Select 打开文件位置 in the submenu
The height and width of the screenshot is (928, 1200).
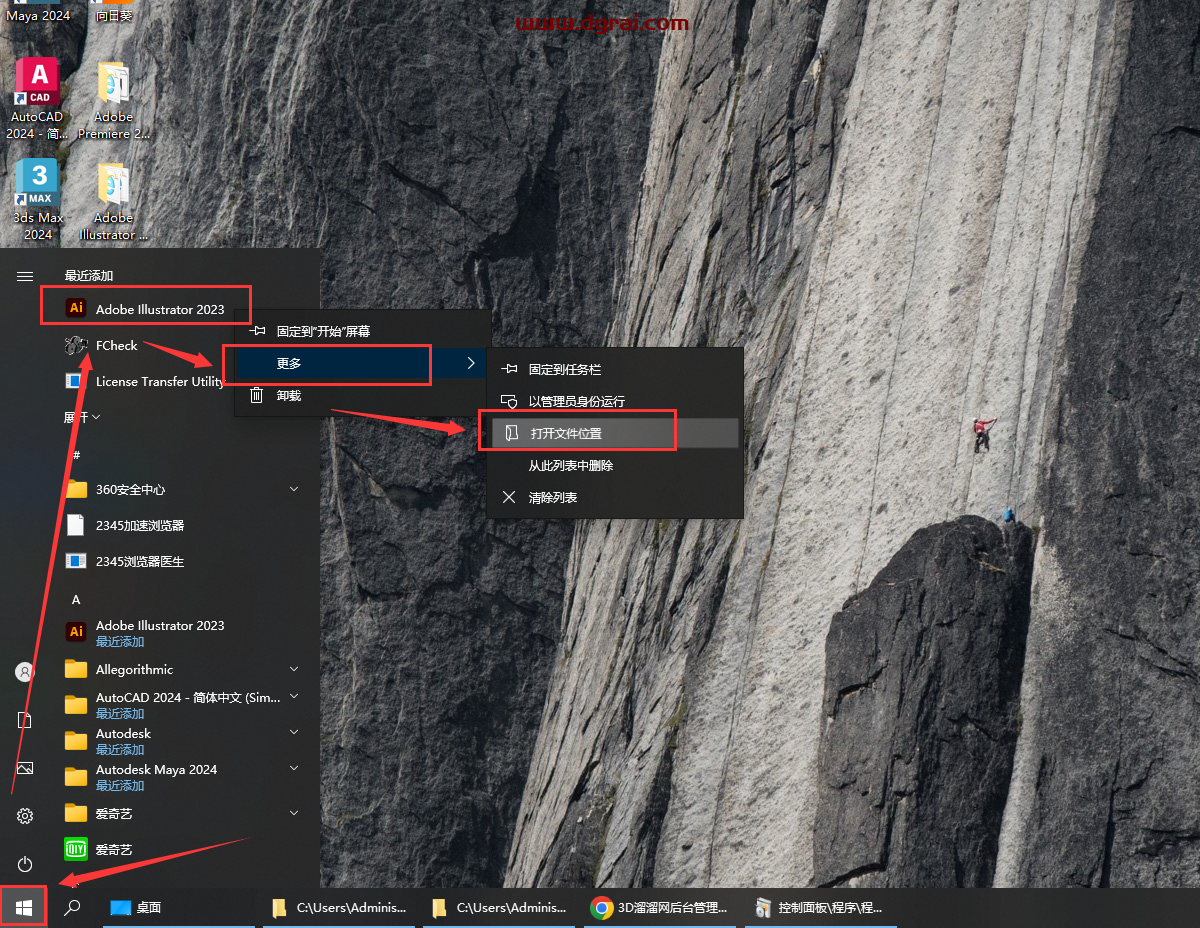point(566,433)
